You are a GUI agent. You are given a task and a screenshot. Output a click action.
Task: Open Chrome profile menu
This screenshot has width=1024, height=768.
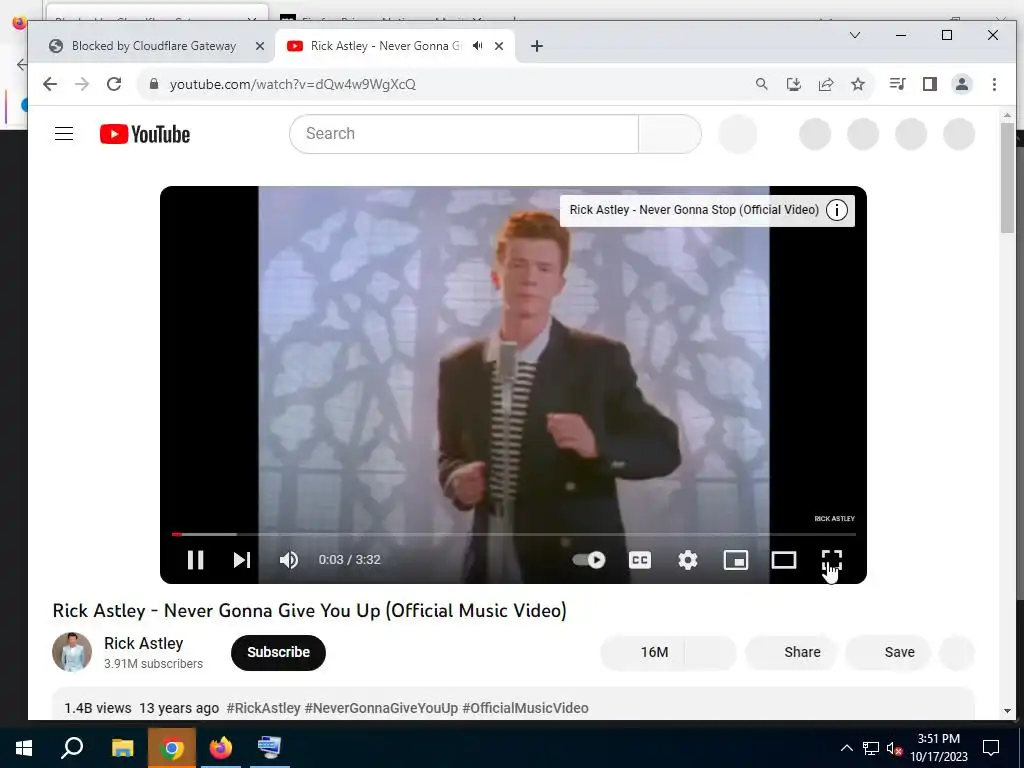[x=962, y=84]
